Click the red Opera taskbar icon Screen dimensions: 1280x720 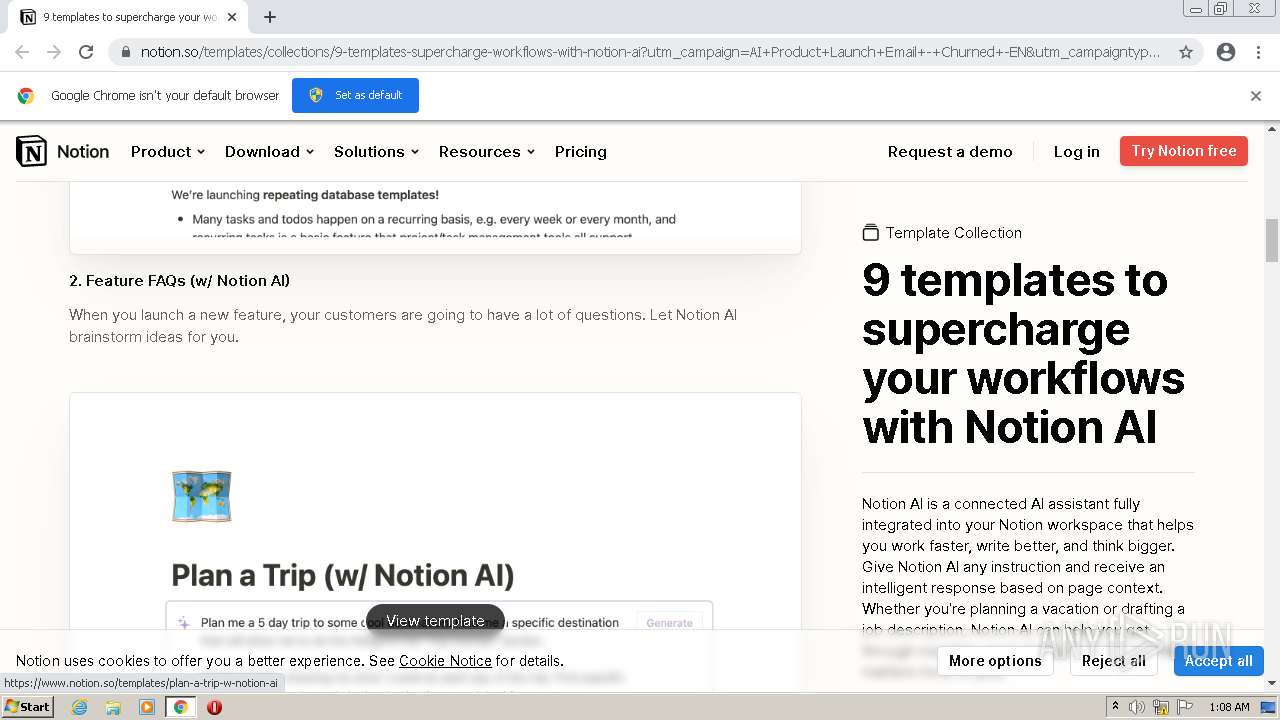pyautogui.click(x=214, y=707)
